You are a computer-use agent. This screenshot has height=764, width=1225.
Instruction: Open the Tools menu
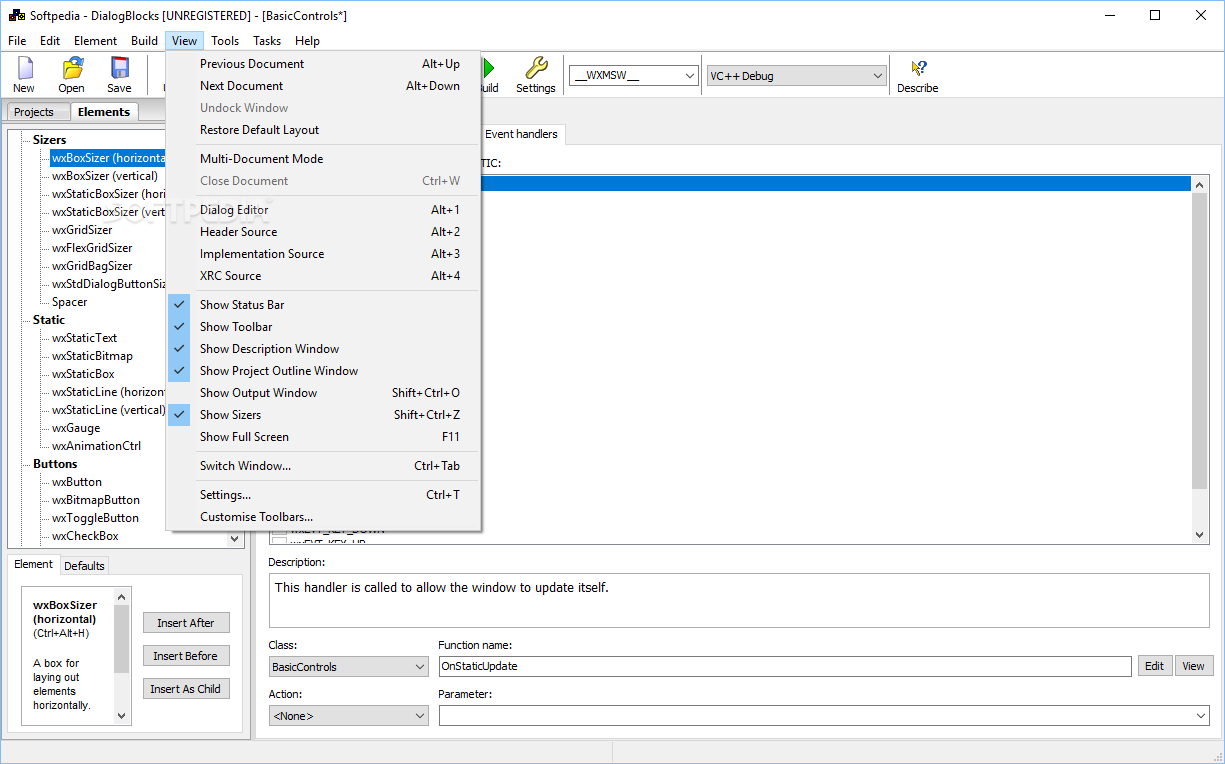225,41
